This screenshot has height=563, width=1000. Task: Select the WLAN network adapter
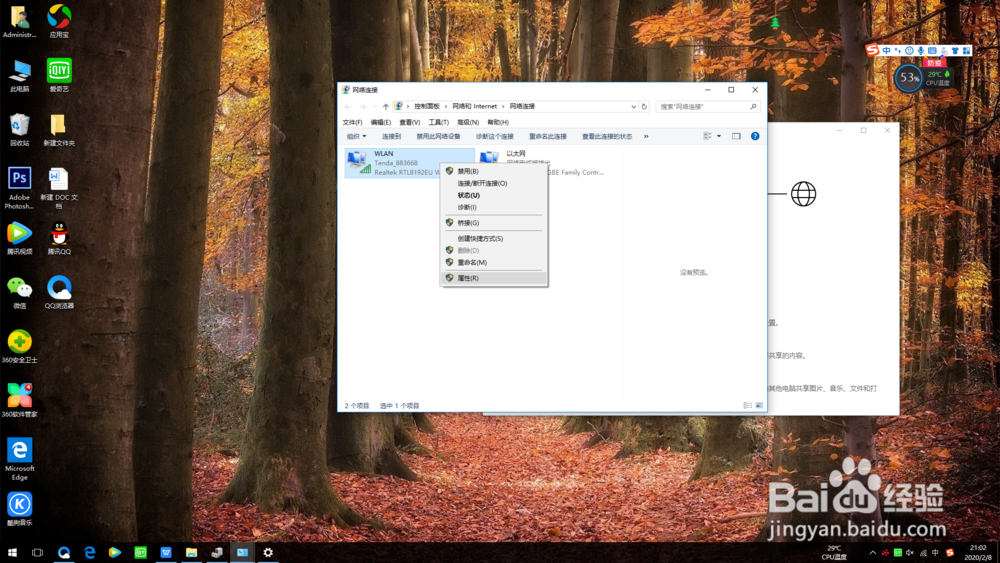tap(409, 163)
